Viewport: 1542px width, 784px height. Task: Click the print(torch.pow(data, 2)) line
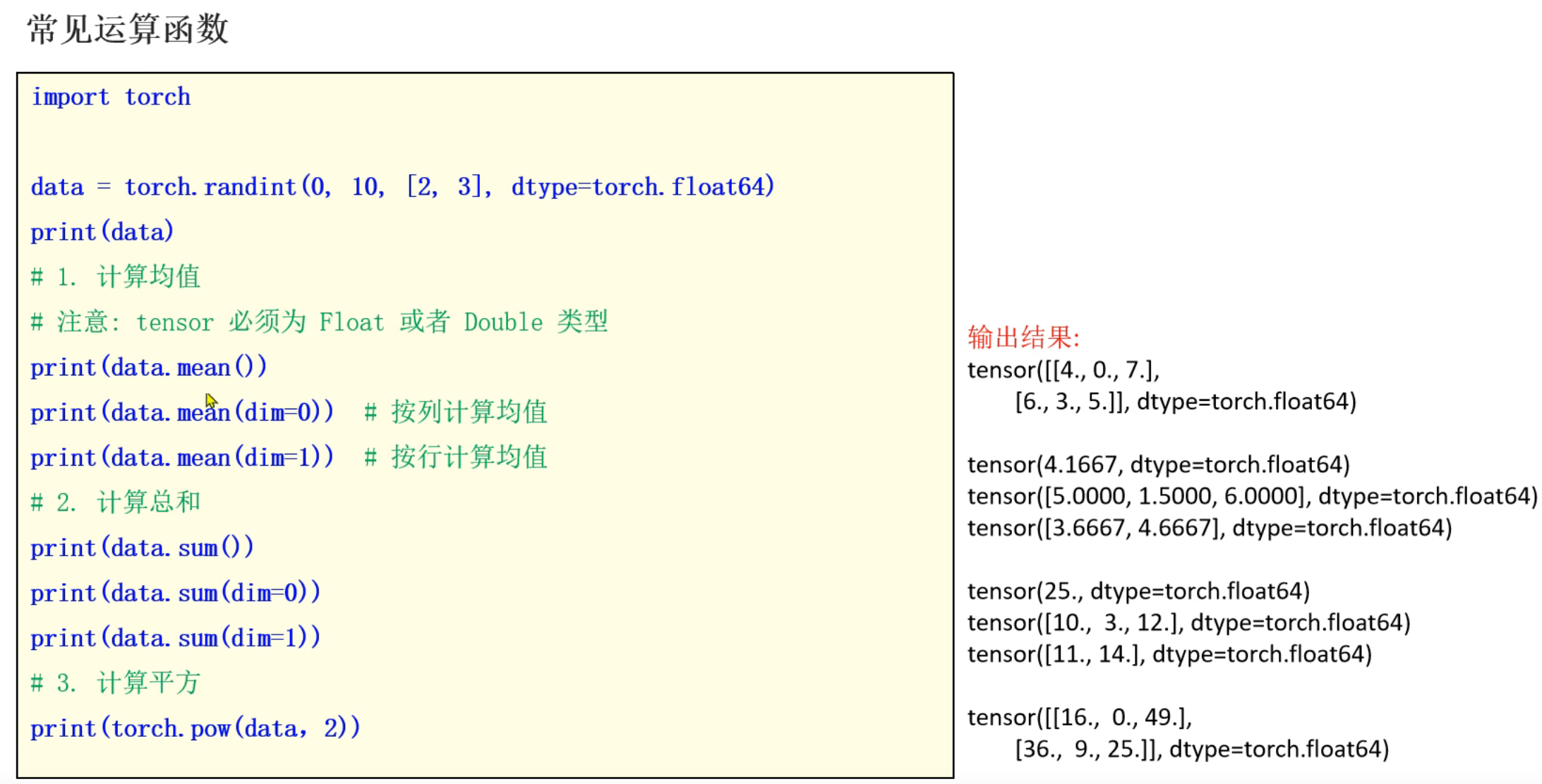click(195, 729)
